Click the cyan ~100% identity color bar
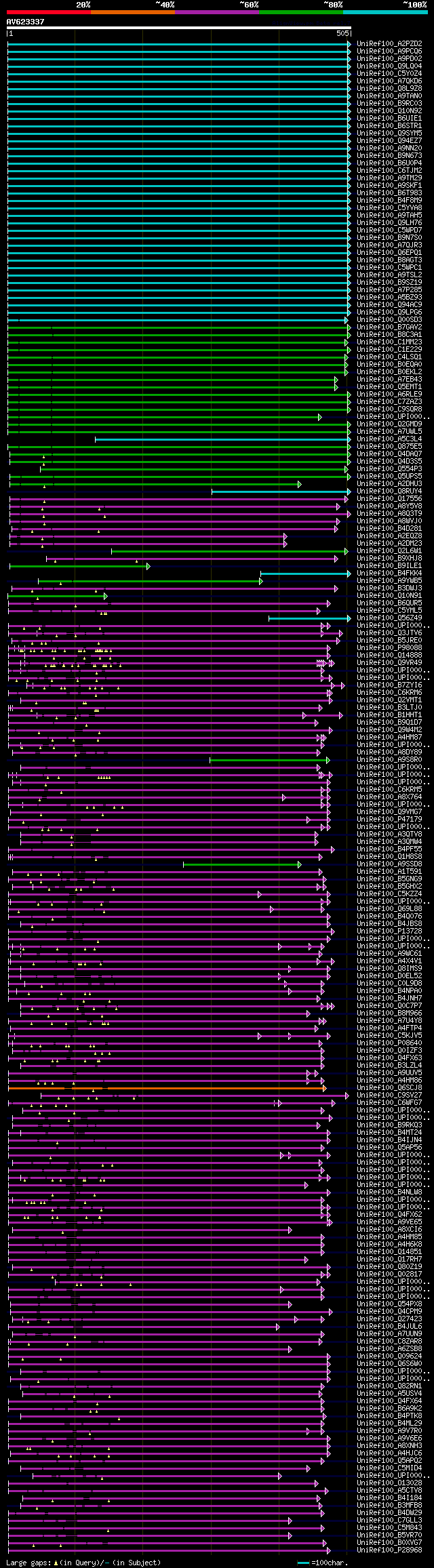 point(385,12)
